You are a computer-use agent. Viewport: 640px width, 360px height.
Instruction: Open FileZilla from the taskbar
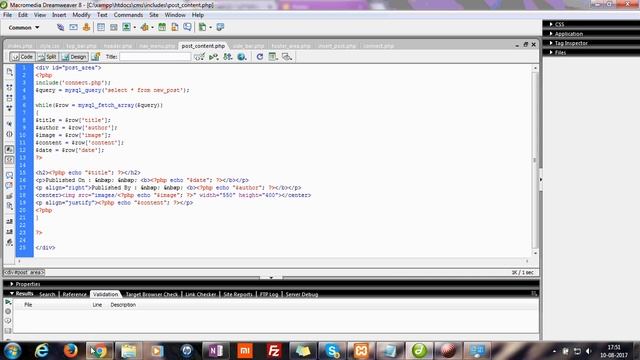coord(273,351)
